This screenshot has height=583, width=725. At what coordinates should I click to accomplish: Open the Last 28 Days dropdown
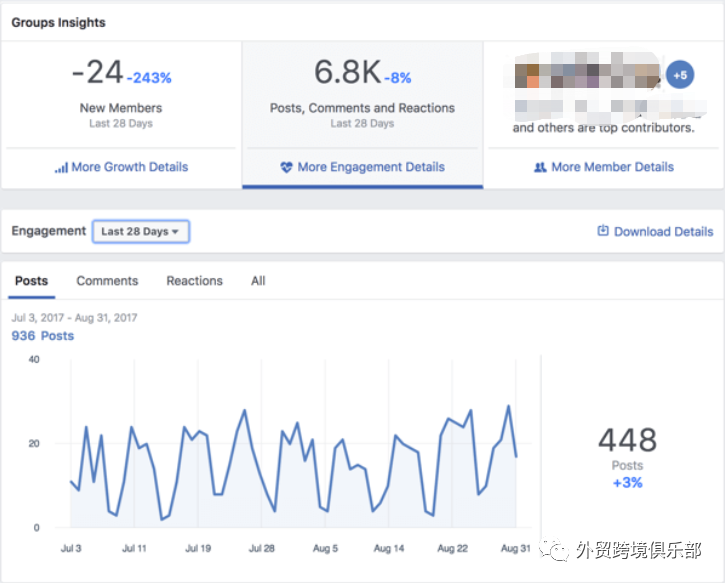tap(141, 231)
